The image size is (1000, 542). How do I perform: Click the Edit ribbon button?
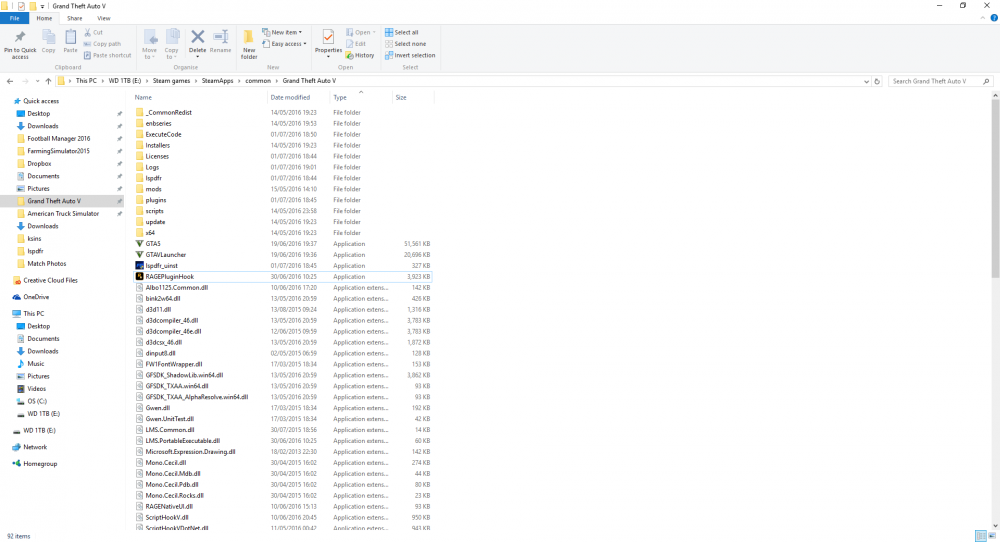click(x=356, y=44)
